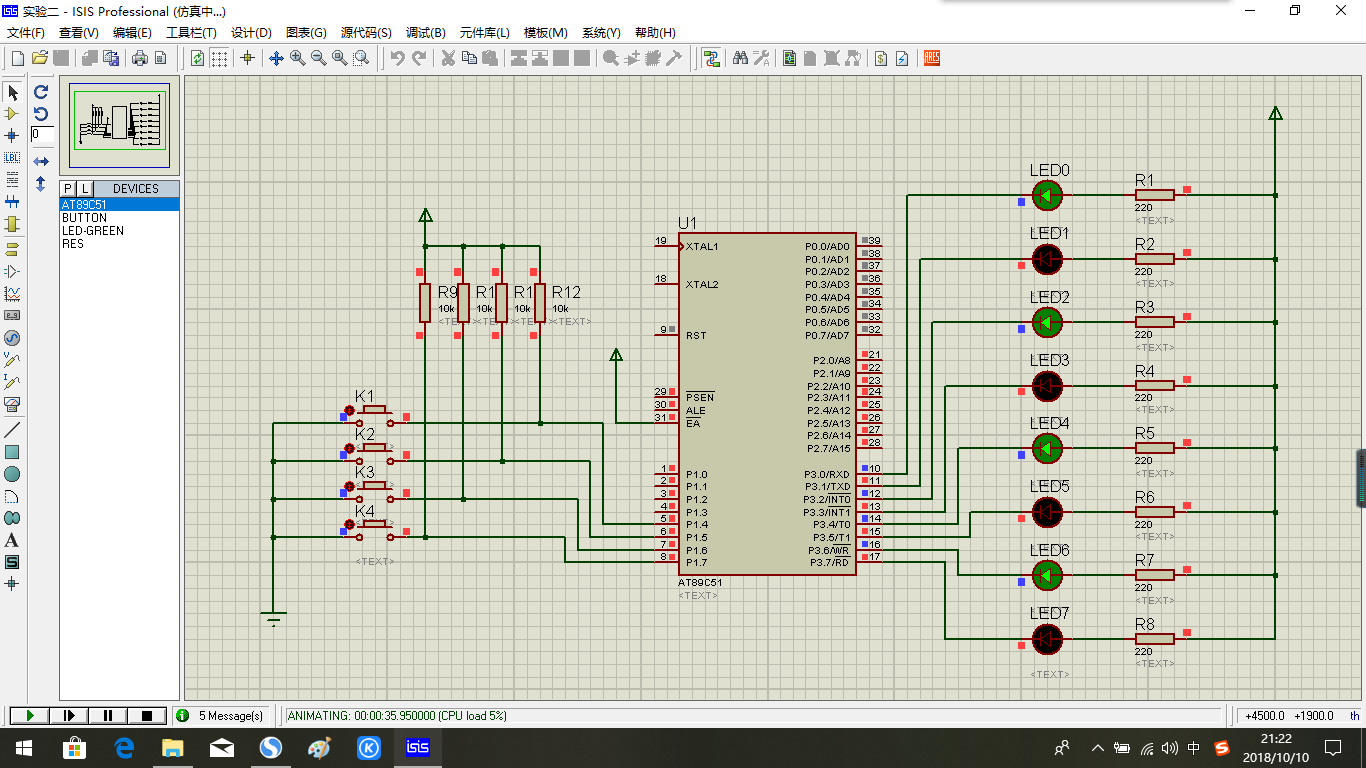
Task: Open the Electrical Rule Check icon
Action: tap(902, 58)
